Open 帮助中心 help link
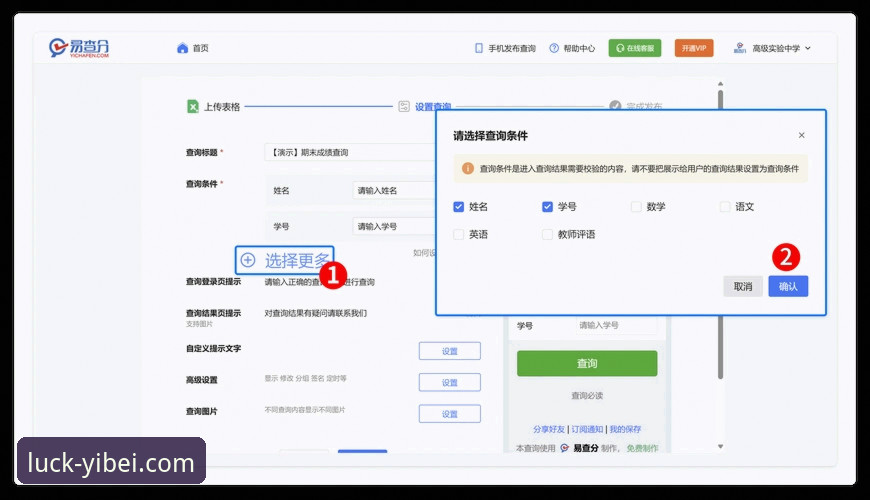This screenshot has width=870, height=500. 579,48
